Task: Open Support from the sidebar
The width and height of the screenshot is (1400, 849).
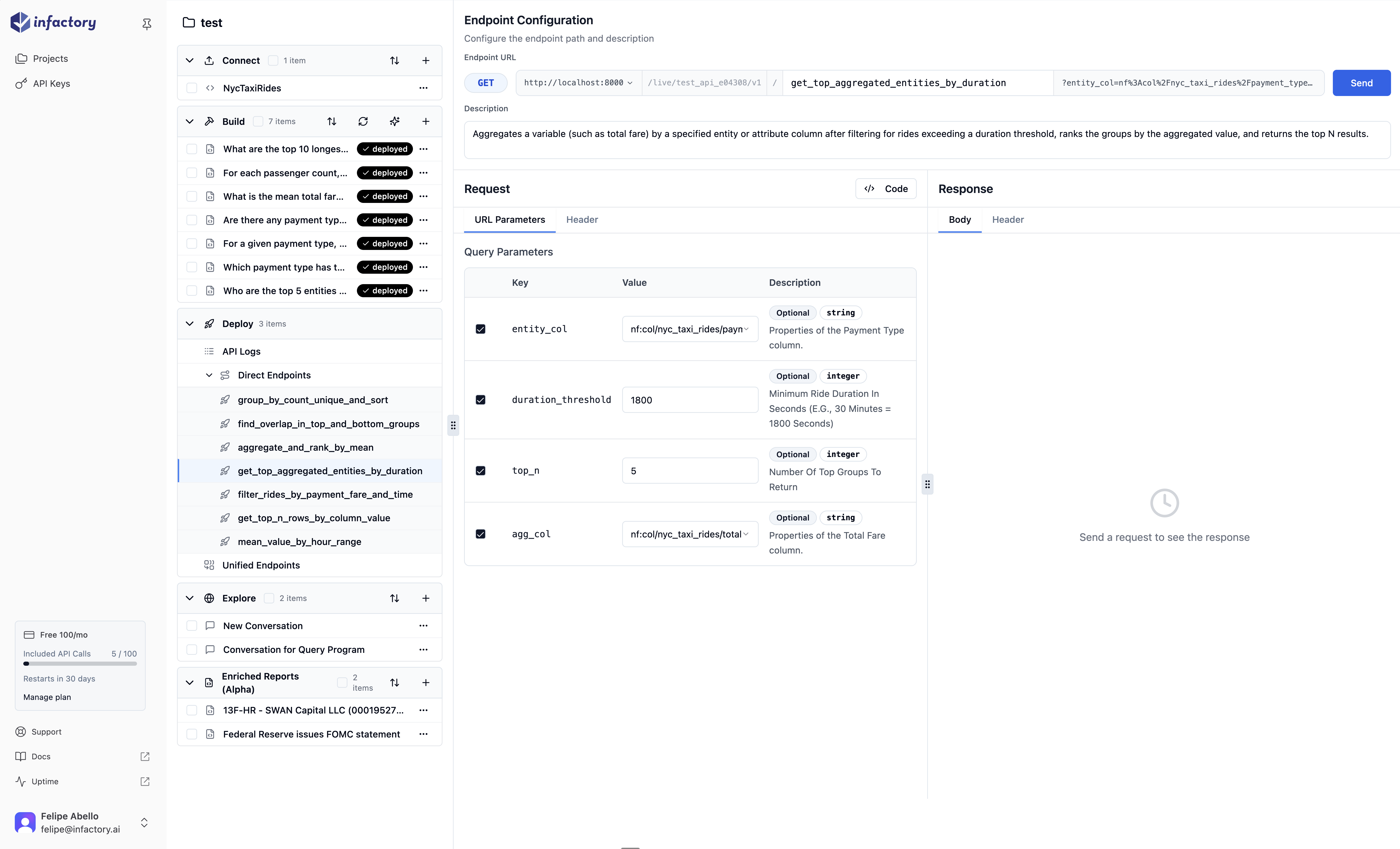Action: (x=39, y=731)
